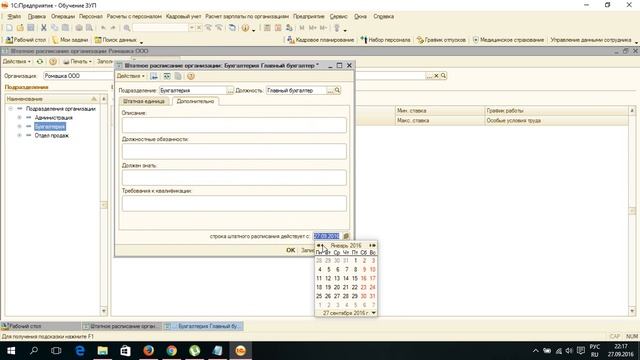Expand the Бухгалтерия tree node
The image size is (640, 360).
pos(19,127)
